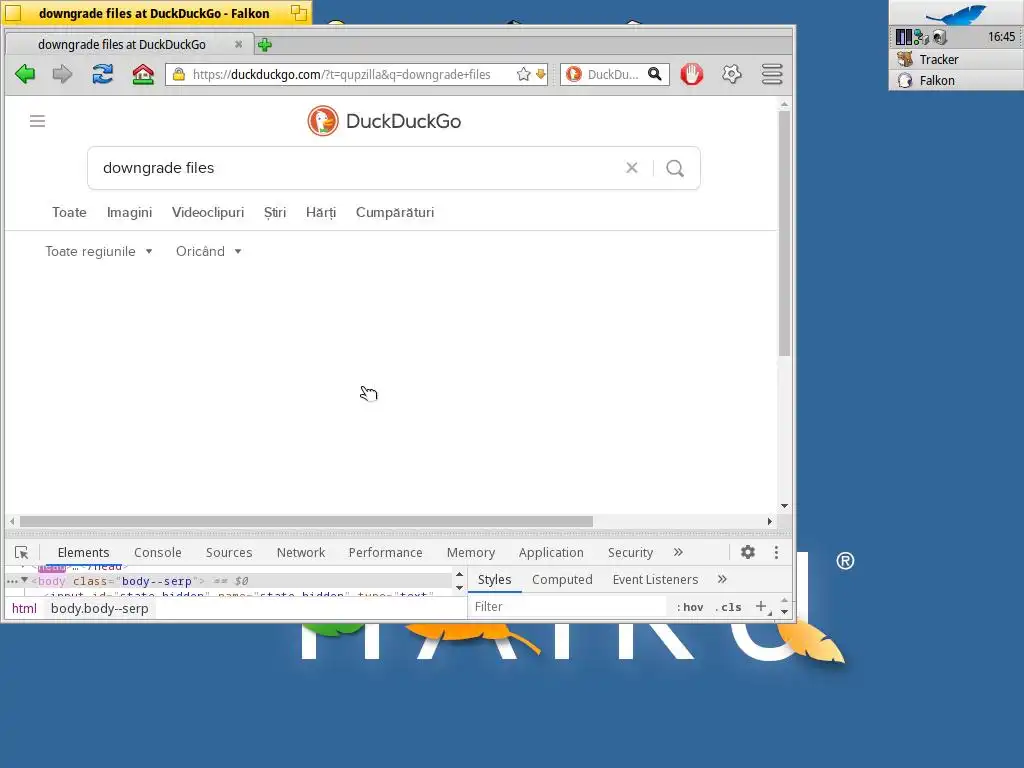The width and height of the screenshot is (1024, 768).
Task: Go forward with the gray forward arrow
Action: click(x=62, y=74)
